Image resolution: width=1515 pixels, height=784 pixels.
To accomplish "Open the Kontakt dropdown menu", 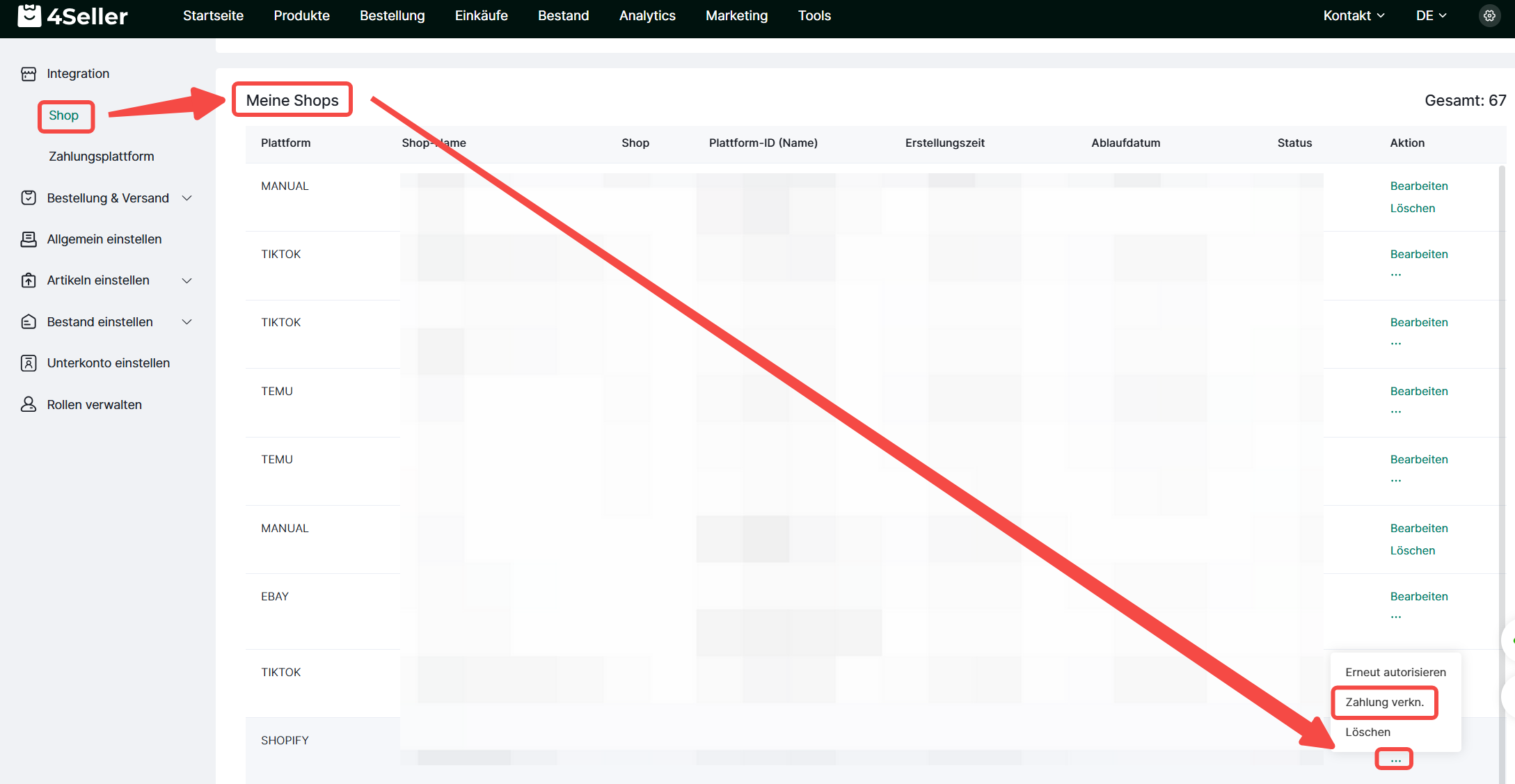I will (x=1354, y=15).
